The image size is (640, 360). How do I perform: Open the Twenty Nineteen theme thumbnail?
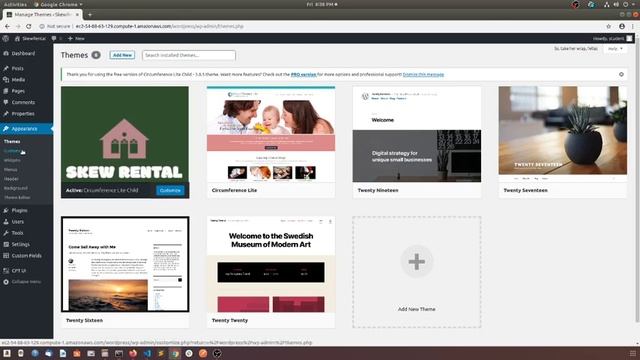[417, 134]
